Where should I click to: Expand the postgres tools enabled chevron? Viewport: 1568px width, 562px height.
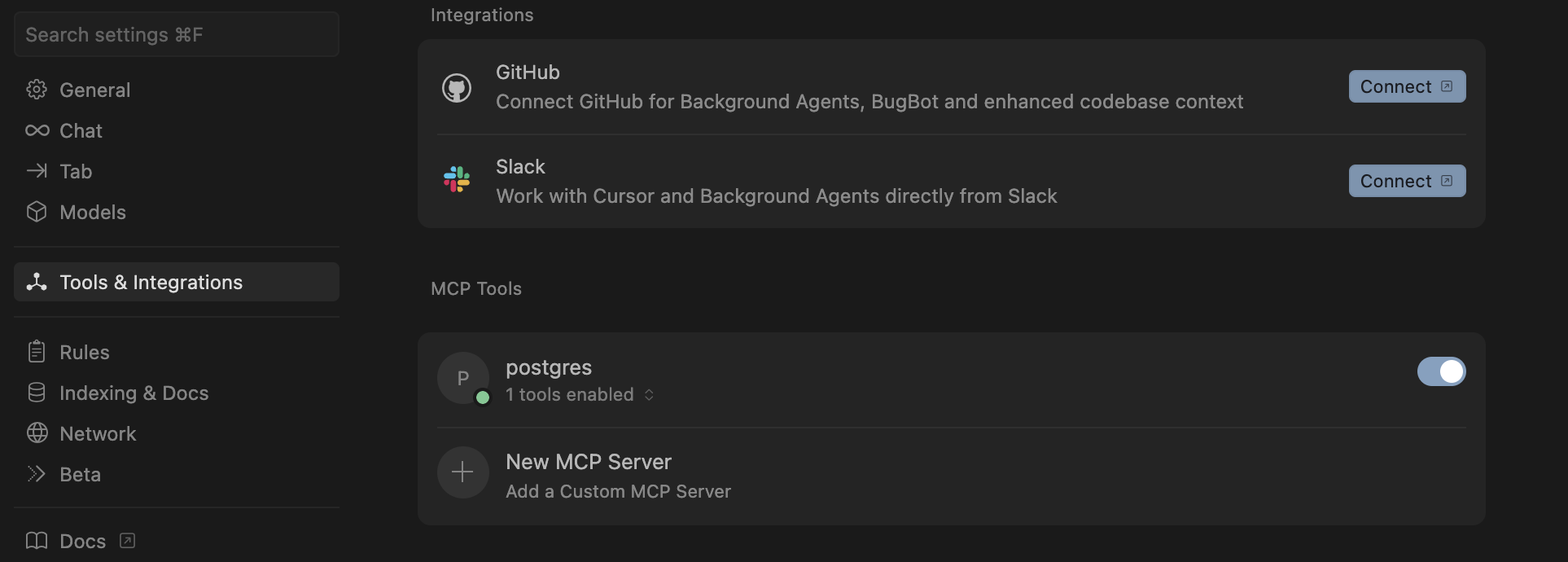tap(649, 394)
